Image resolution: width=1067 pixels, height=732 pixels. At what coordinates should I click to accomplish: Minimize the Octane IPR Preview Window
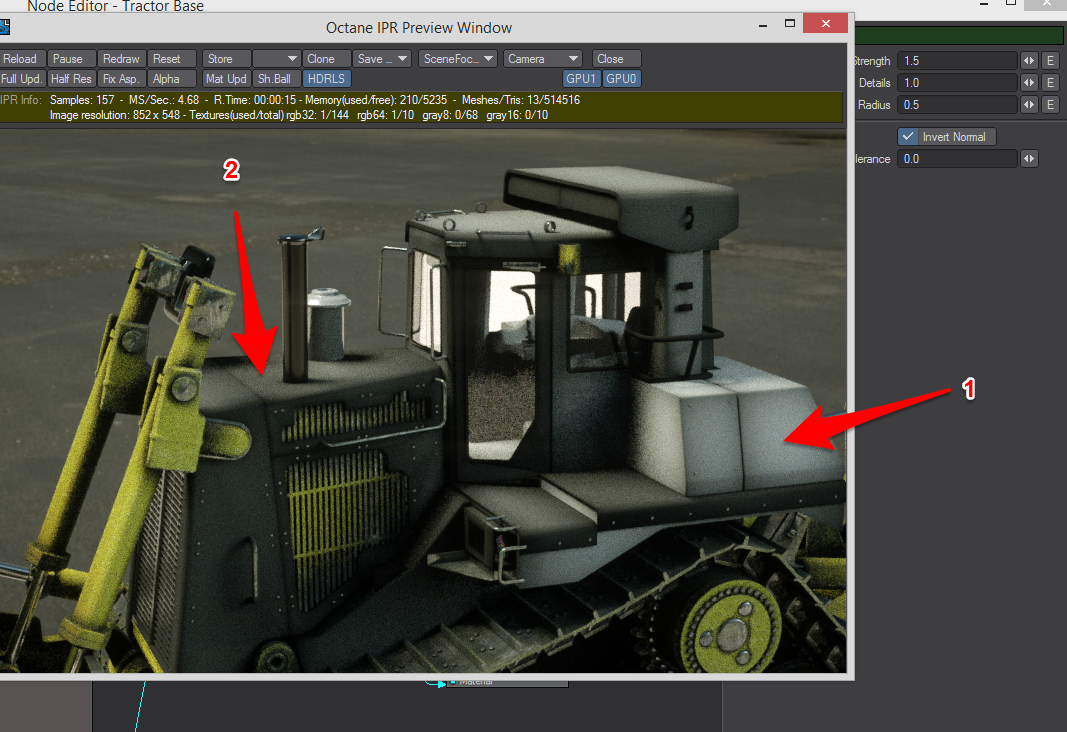tap(763, 24)
